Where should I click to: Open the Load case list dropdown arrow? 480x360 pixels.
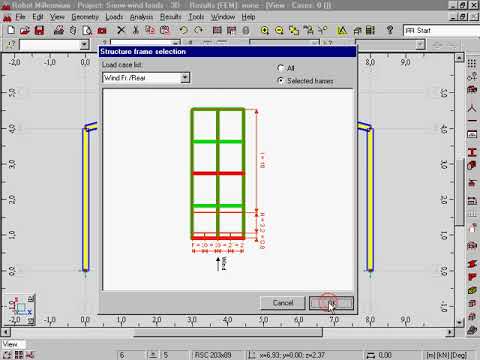[x=185, y=78]
